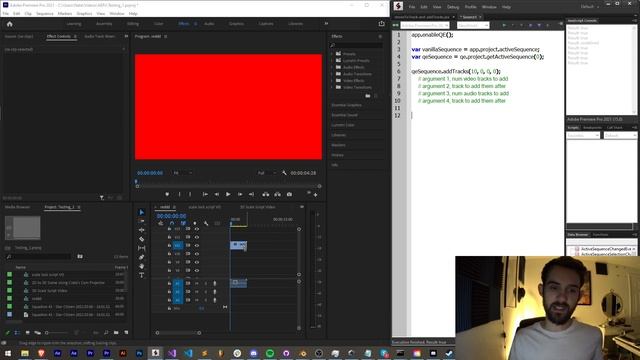This screenshot has width=640, height=360.
Task: Open Program monitor button editor plus
Action: [316, 195]
